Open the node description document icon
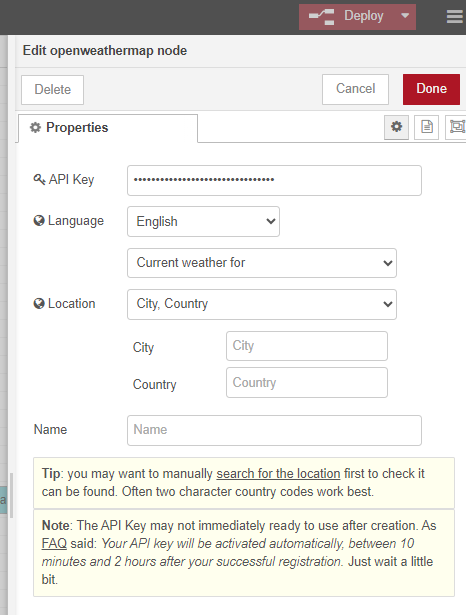Viewport: 466px width, 615px height. pos(426,127)
